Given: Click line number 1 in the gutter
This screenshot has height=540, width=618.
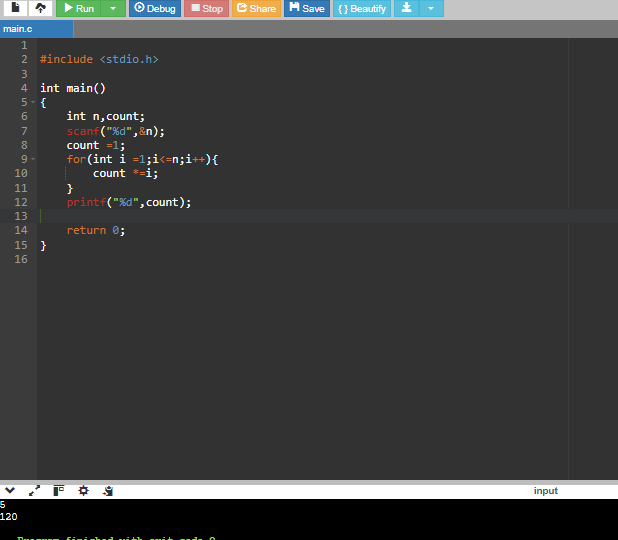Looking at the screenshot, I should click(x=24, y=45).
